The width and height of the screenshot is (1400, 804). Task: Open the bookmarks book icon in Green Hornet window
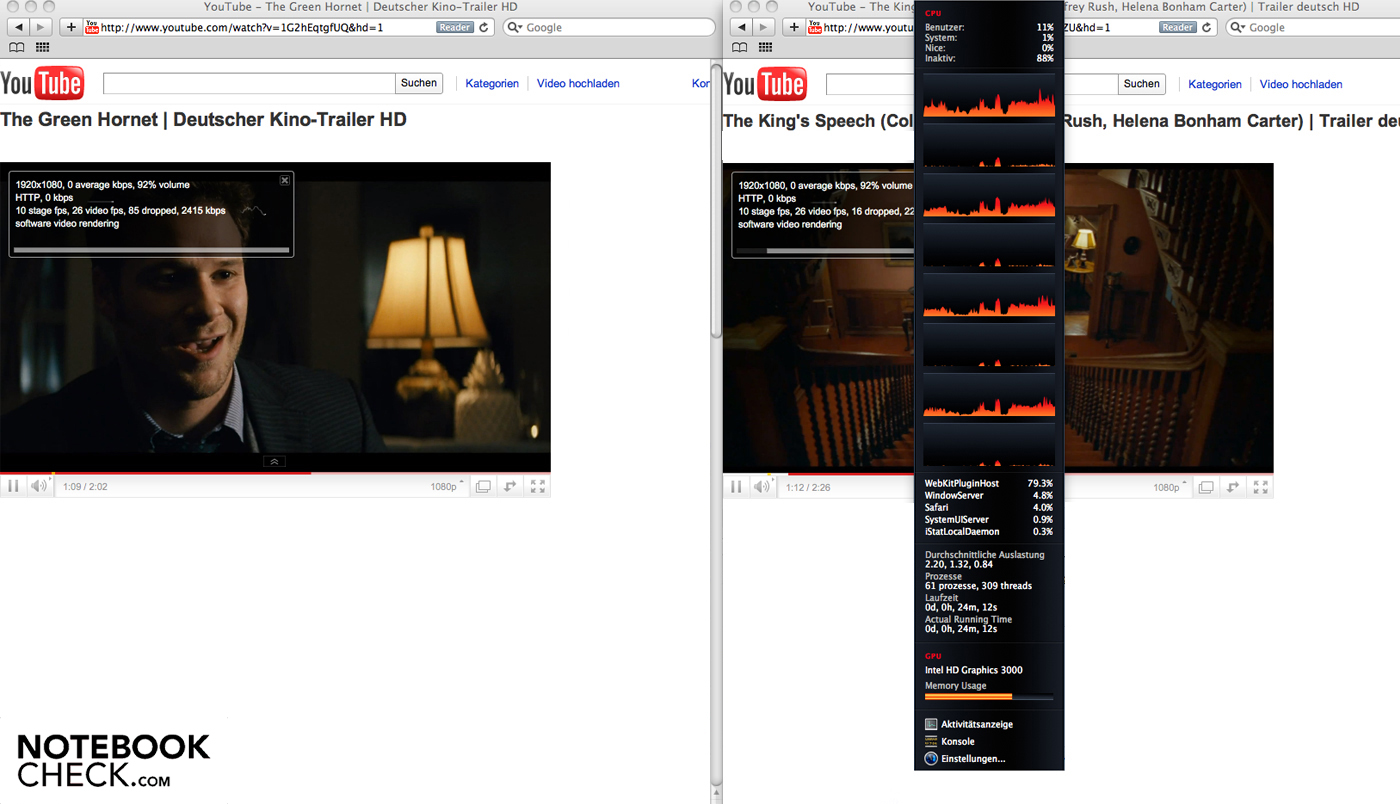tap(17, 47)
